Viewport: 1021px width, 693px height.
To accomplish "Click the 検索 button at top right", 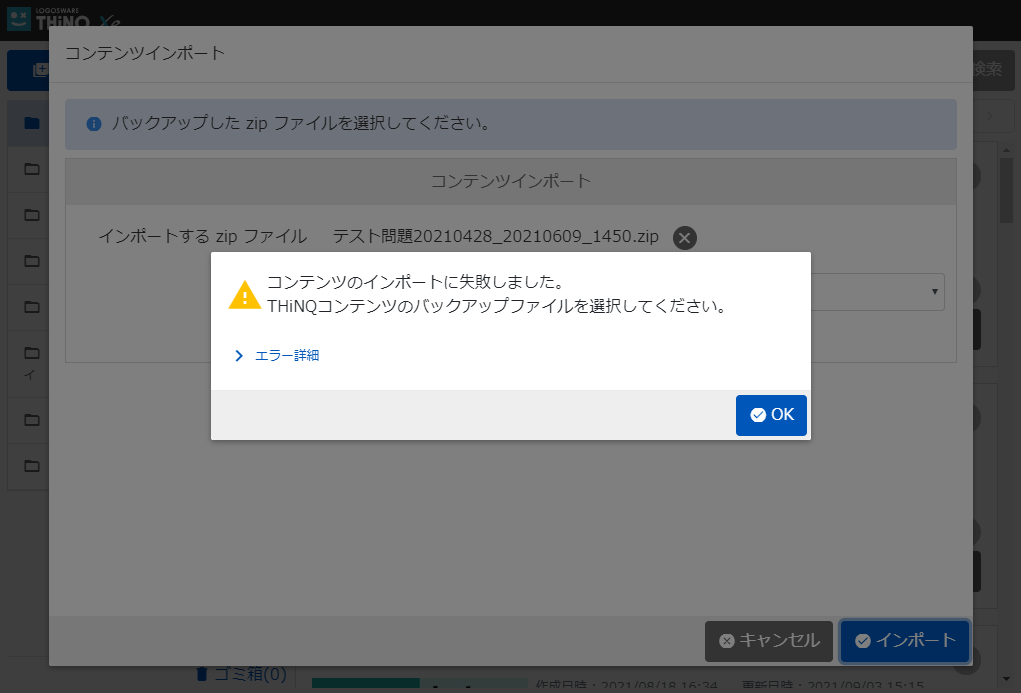I will coord(987,69).
